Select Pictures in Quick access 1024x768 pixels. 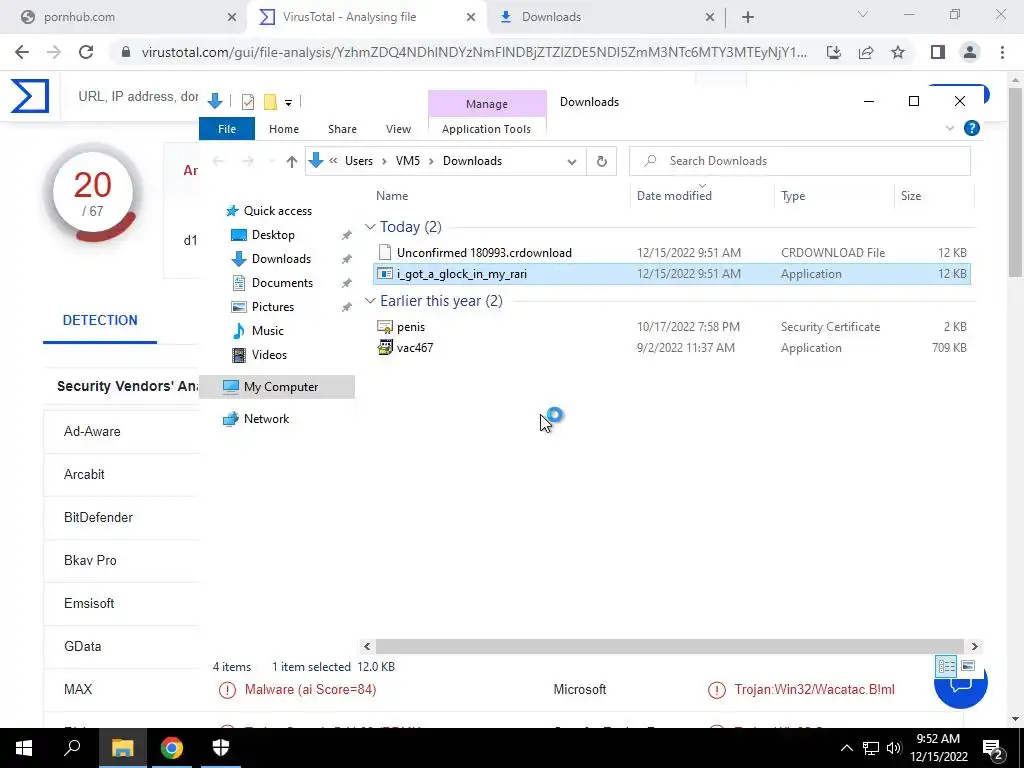pyautogui.click(x=272, y=307)
